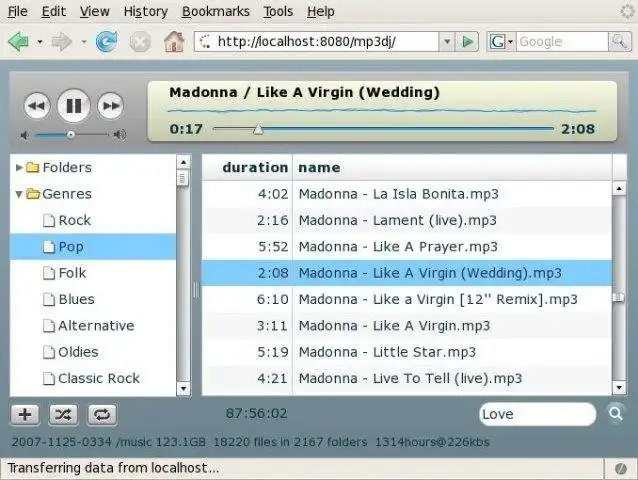Skip to next track with forward button
This screenshot has width=638, height=480.
point(111,106)
